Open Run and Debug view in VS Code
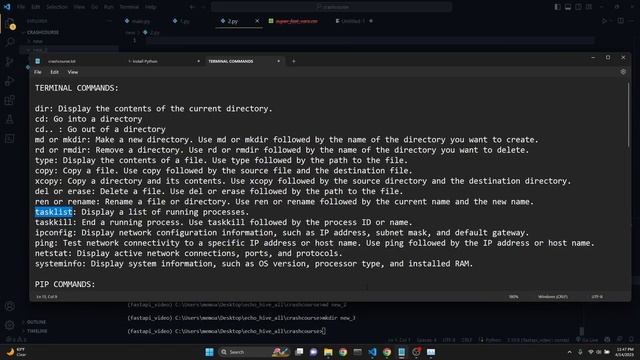This screenshot has height=360, width=640. pos(10,81)
